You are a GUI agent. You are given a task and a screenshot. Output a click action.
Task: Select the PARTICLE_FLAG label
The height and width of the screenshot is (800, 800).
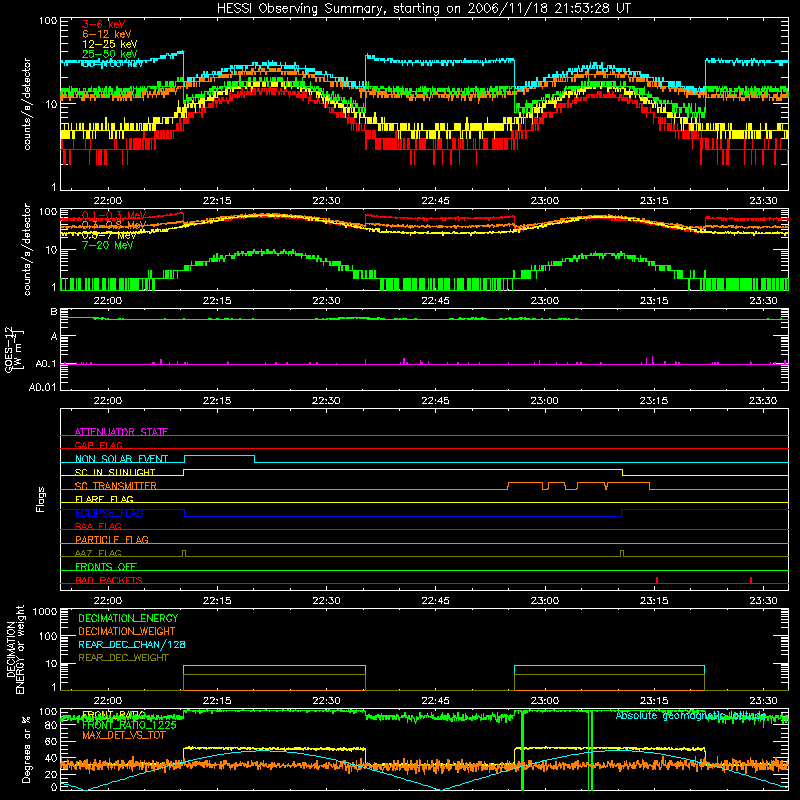coord(112,540)
